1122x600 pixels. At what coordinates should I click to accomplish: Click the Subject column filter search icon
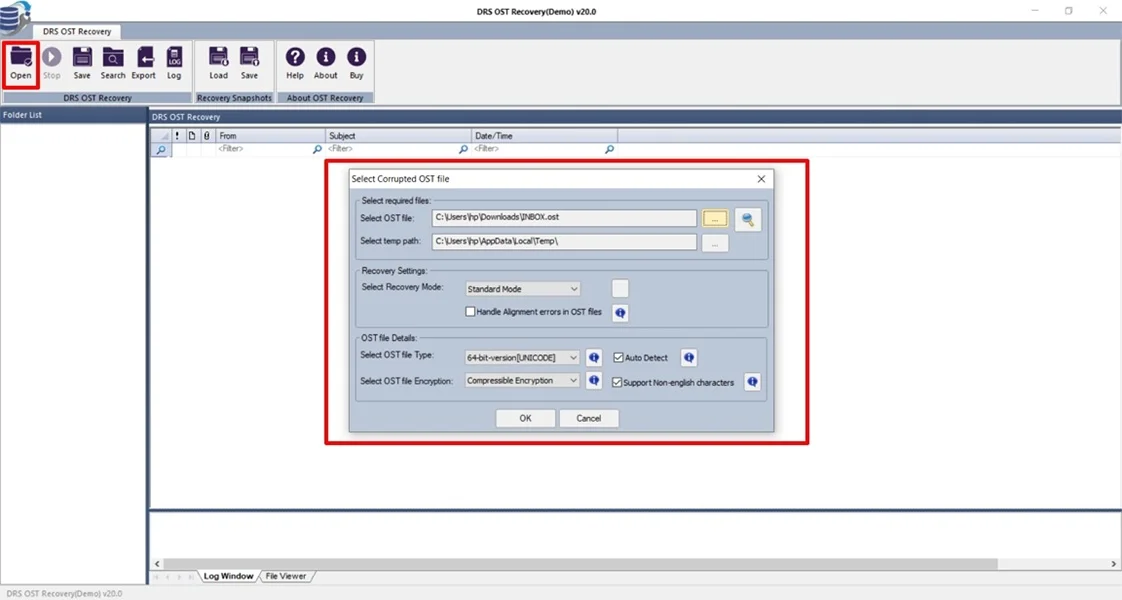point(463,149)
